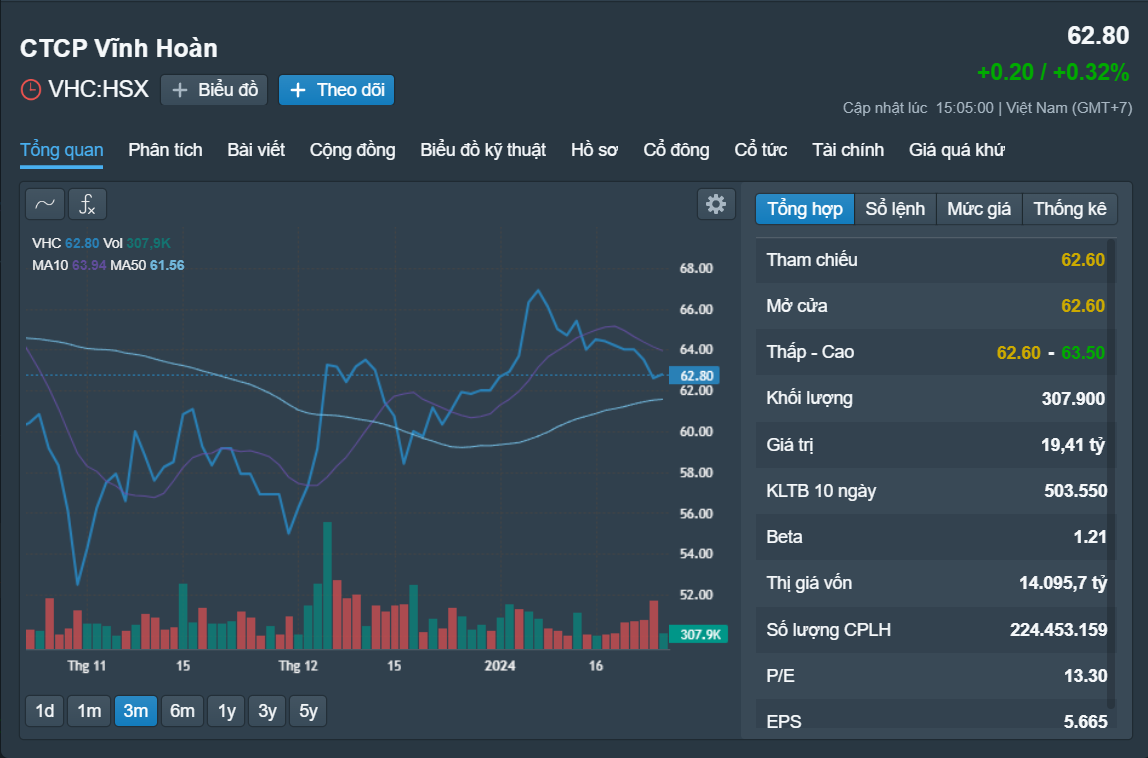Image resolution: width=1148 pixels, height=758 pixels.
Task: Switch to the Sổ lệnh panel tab
Action: coord(895,209)
